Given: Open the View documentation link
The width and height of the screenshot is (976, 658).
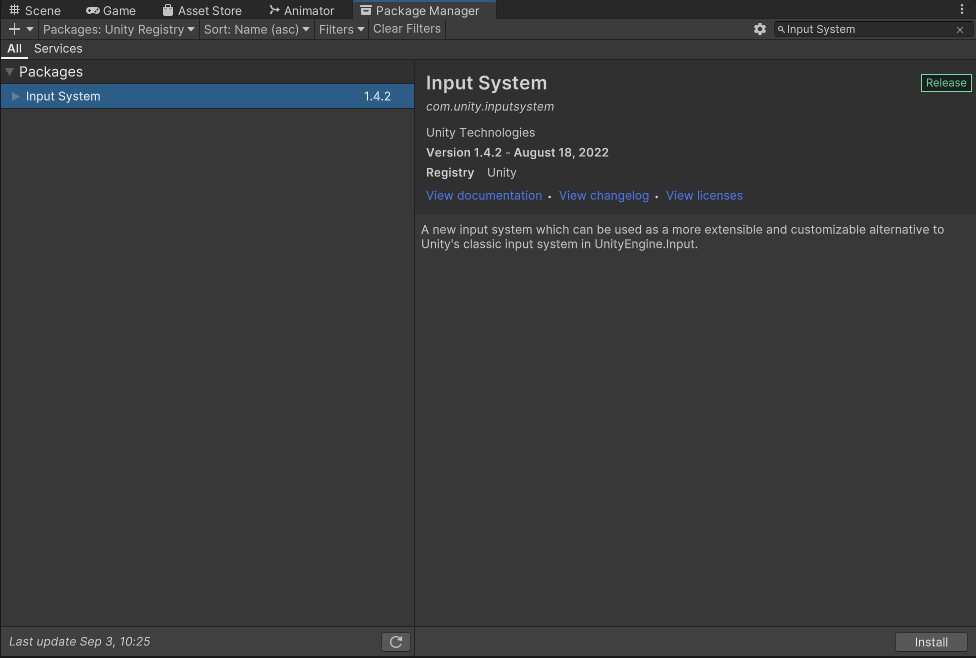Looking at the screenshot, I should [x=484, y=195].
